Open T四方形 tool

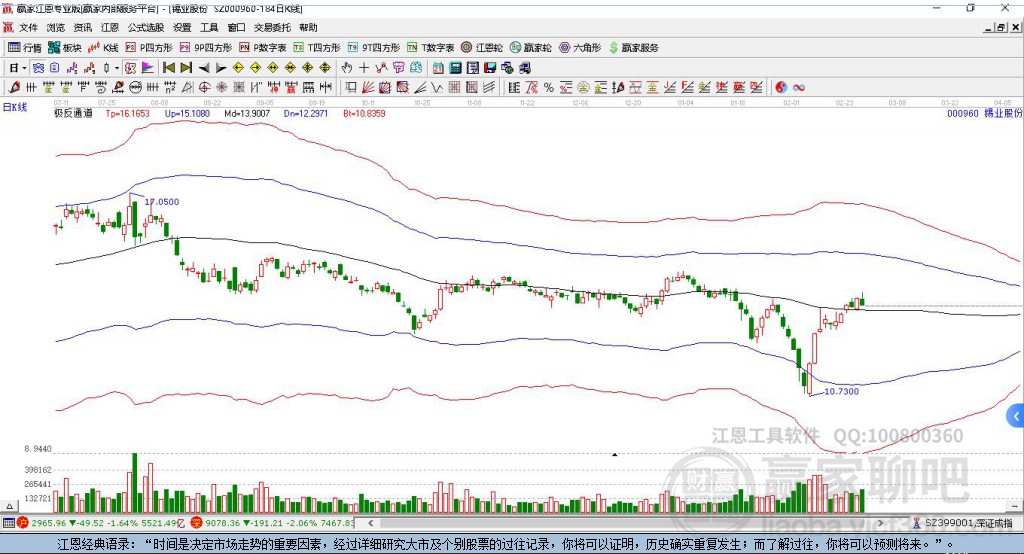(317, 48)
